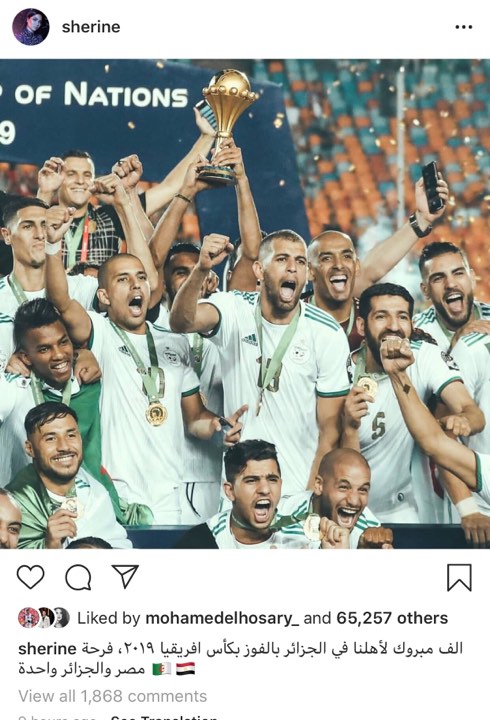Screen dimensions: 490x720
Task: Tap sherine's round profile picture at top
Action: pos(31,27)
